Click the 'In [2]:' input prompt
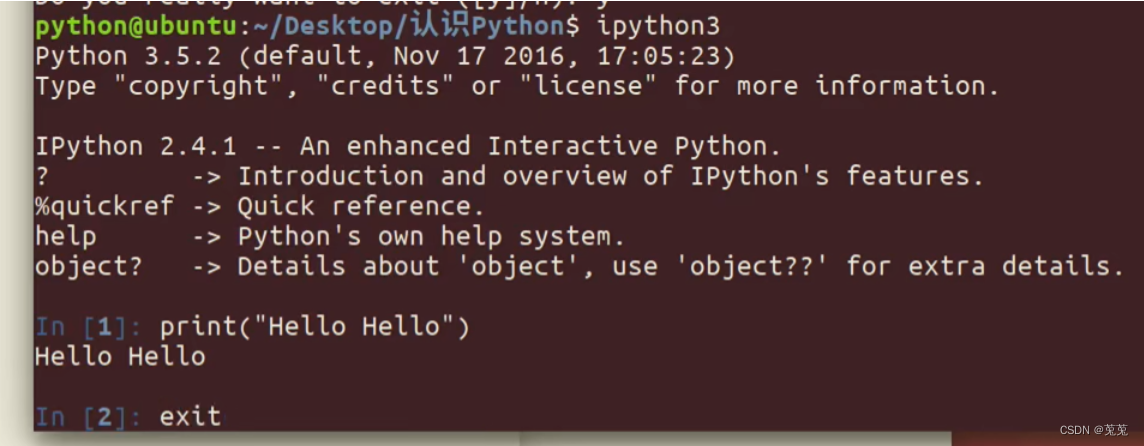Viewport: 1144px width, 446px height. 90,418
